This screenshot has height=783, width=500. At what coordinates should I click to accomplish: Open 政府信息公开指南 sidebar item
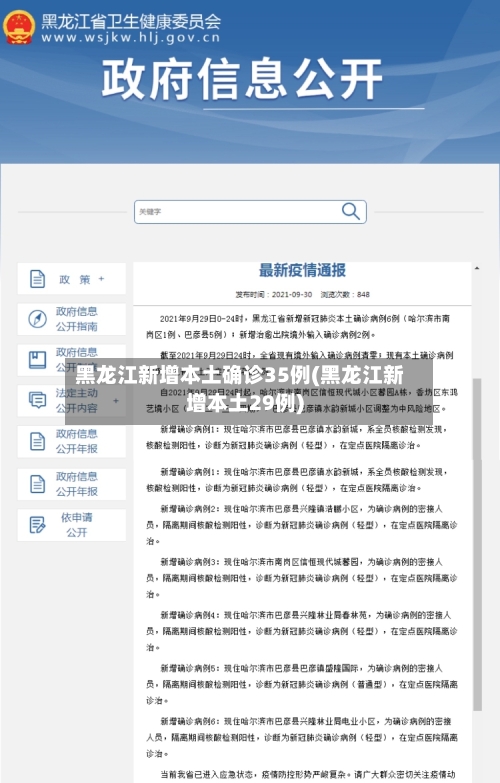click(x=71, y=319)
